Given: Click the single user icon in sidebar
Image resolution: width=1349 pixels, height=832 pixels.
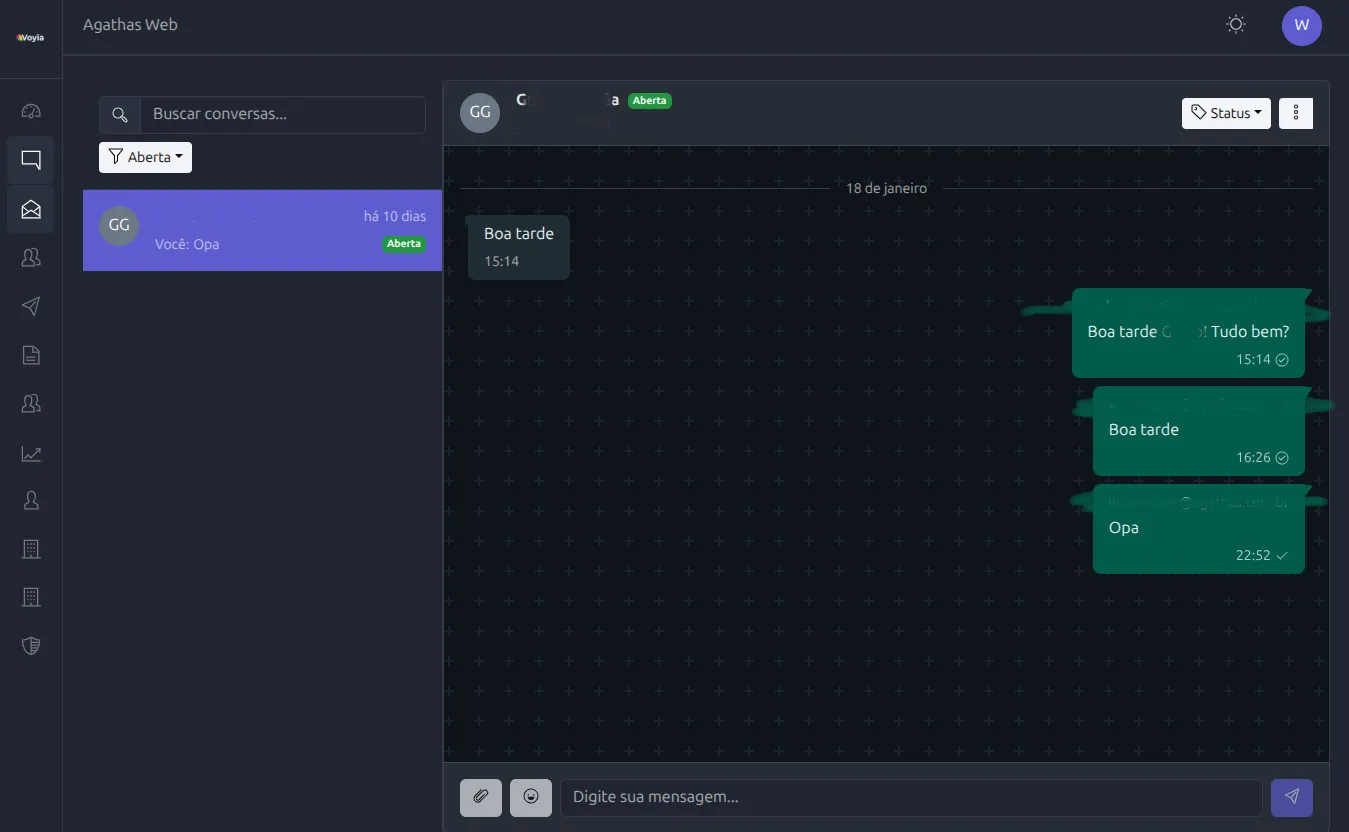Looking at the screenshot, I should pyautogui.click(x=31, y=500).
